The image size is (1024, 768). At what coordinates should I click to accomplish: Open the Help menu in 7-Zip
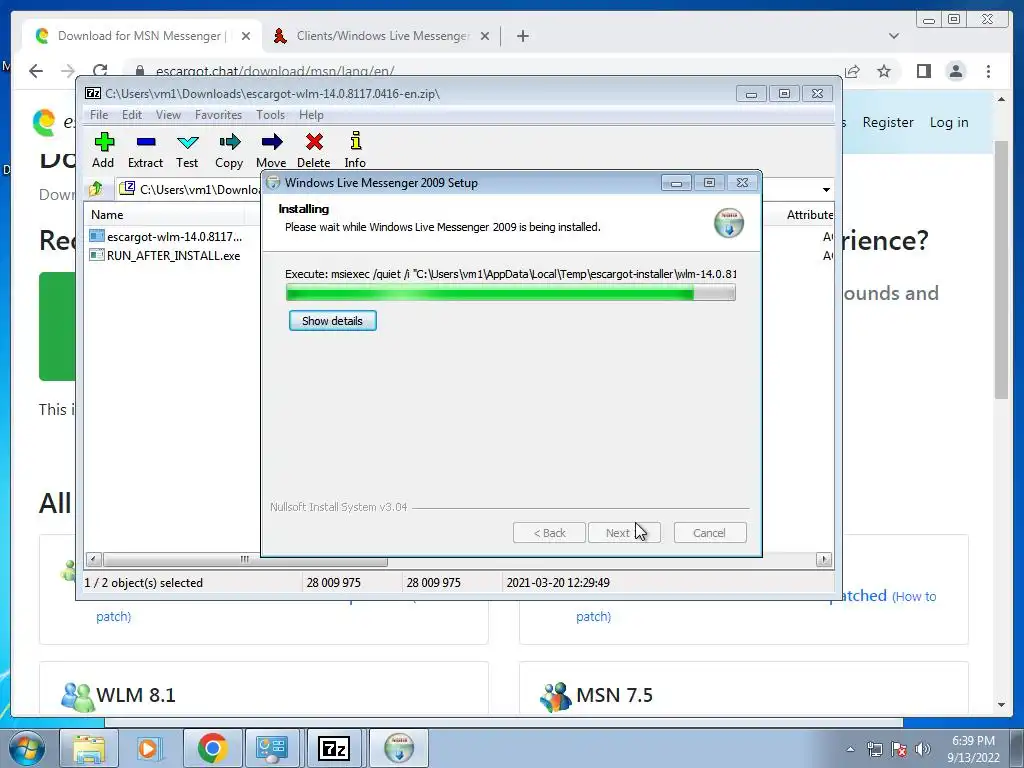[311, 115]
